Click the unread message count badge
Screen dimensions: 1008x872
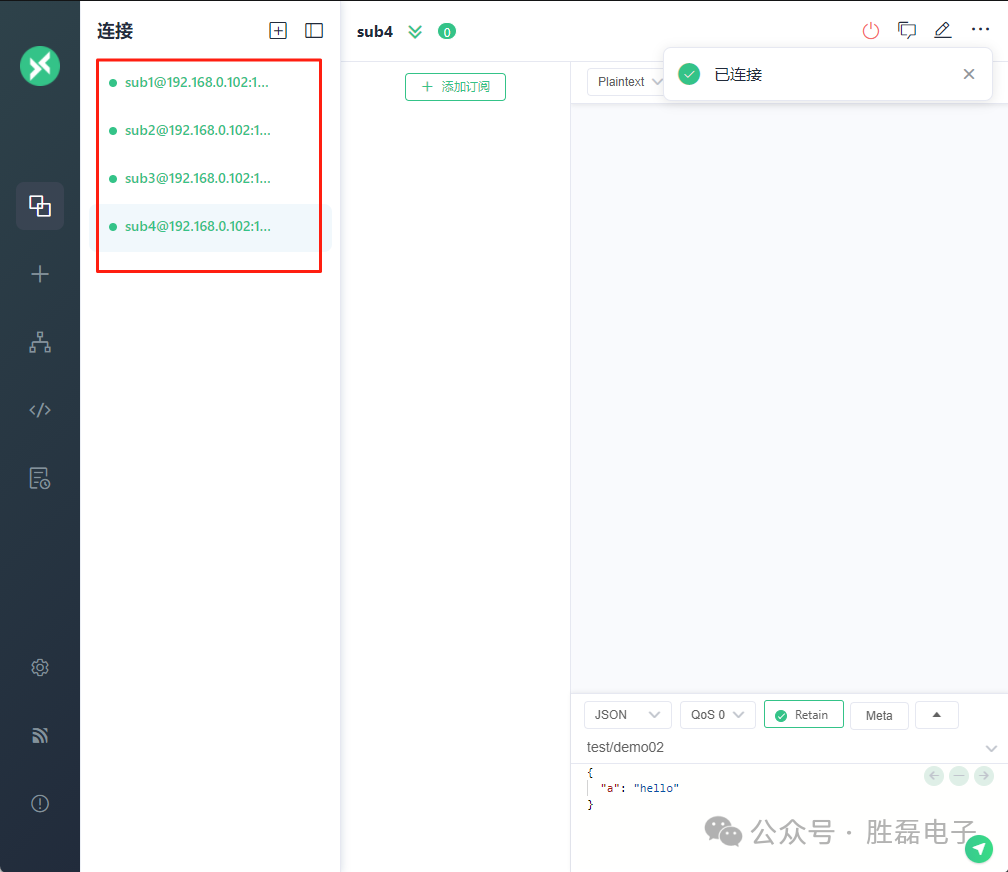point(447,32)
